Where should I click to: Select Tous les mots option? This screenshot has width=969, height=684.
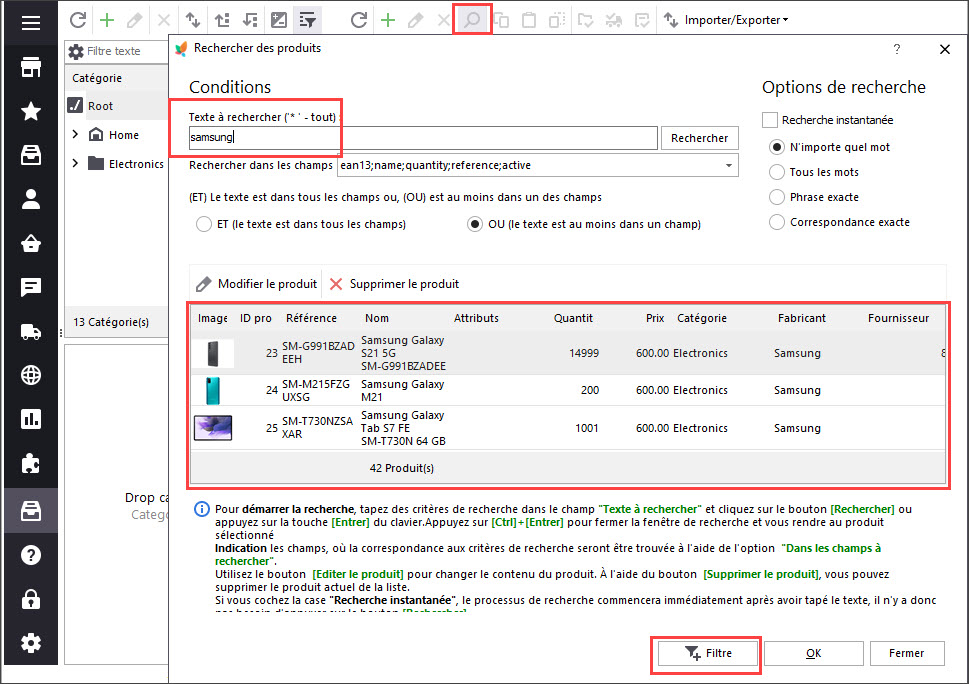[777, 172]
